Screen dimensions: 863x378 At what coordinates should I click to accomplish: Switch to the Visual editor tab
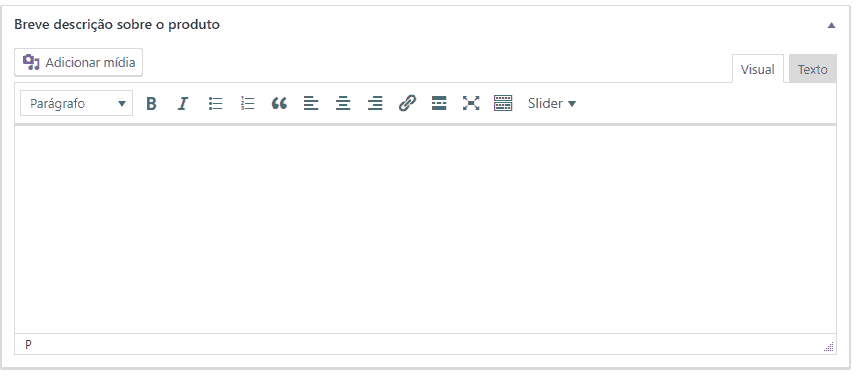pos(757,69)
